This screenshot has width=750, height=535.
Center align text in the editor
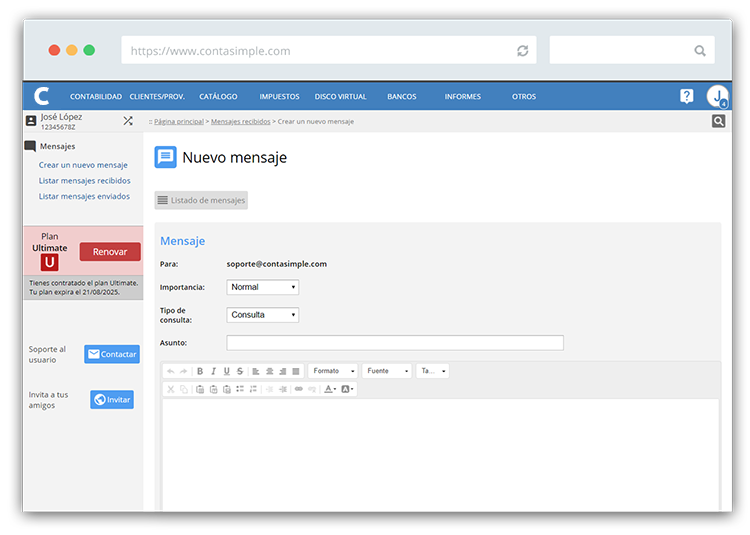point(269,371)
